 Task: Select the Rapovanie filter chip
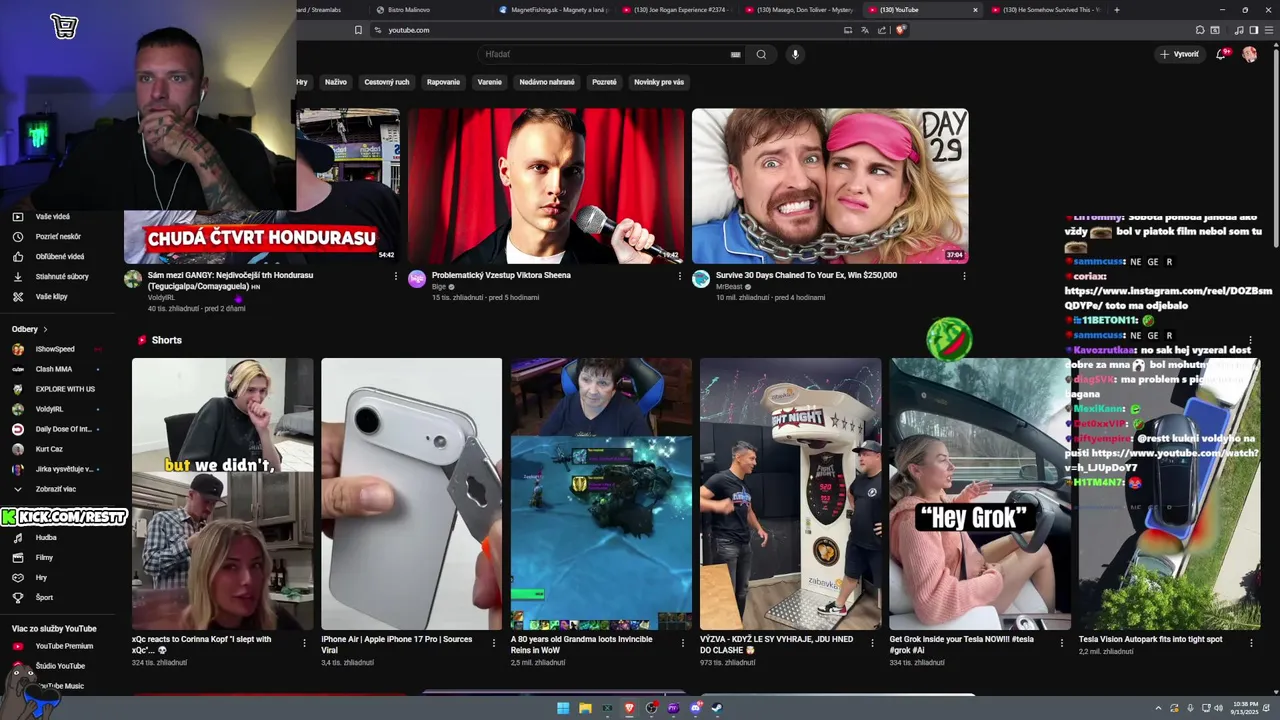[444, 82]
